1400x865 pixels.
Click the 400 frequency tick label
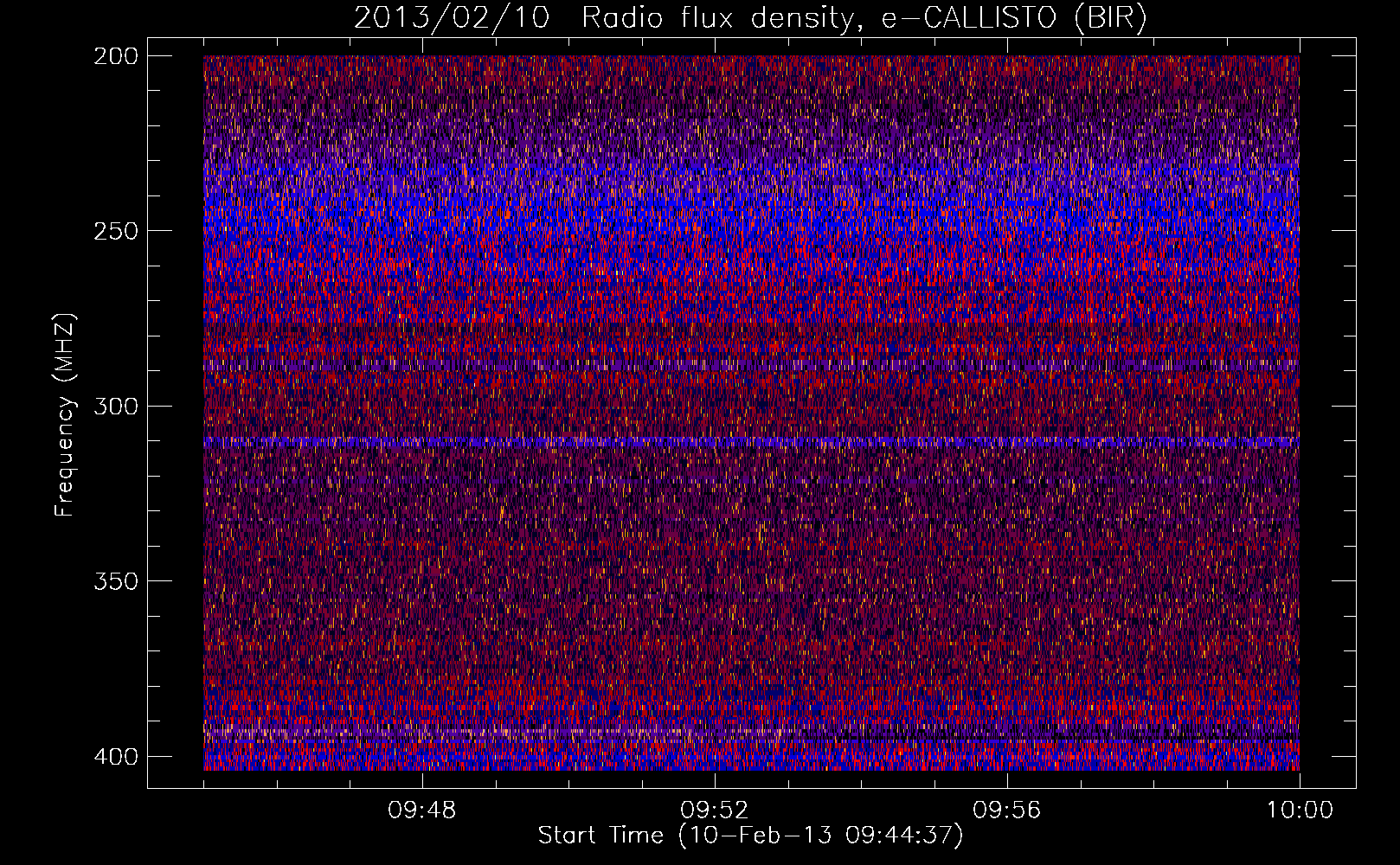[x=115, y=756]
